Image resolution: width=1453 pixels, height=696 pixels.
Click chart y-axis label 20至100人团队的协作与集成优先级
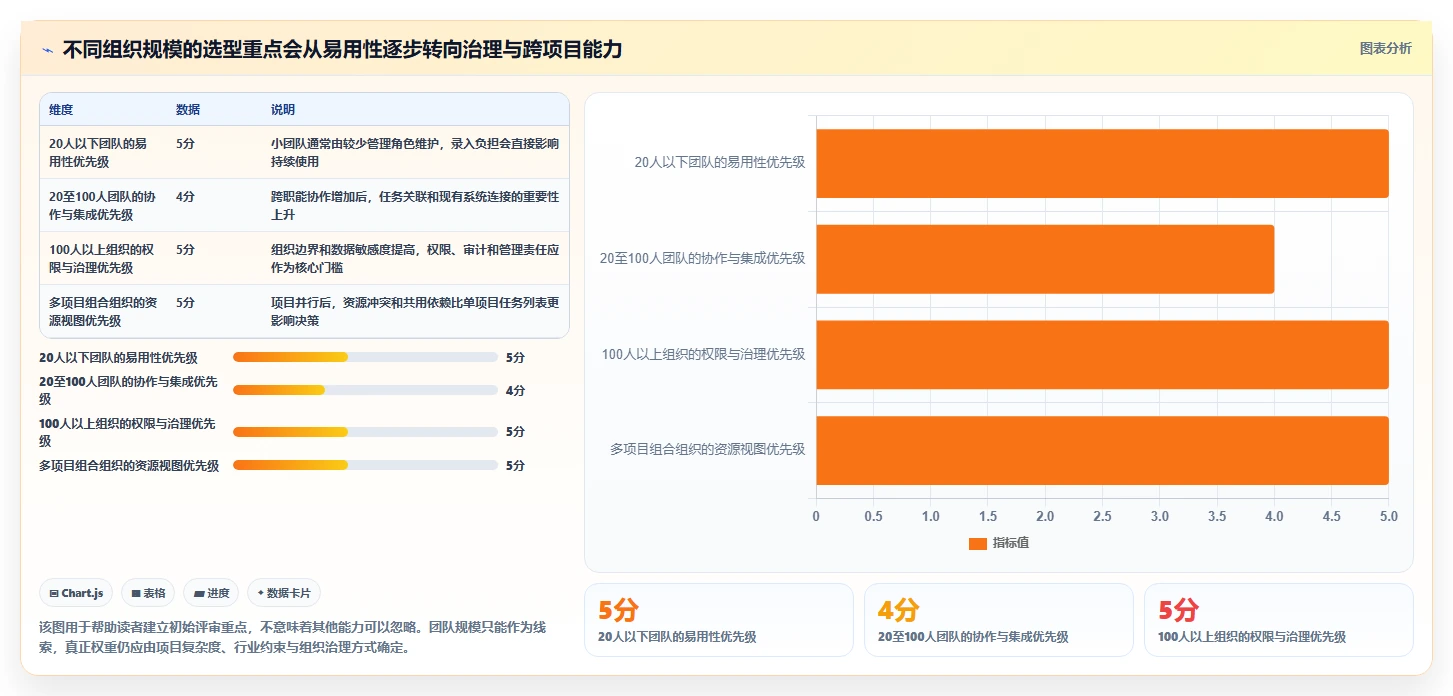(x=702, y=258)
